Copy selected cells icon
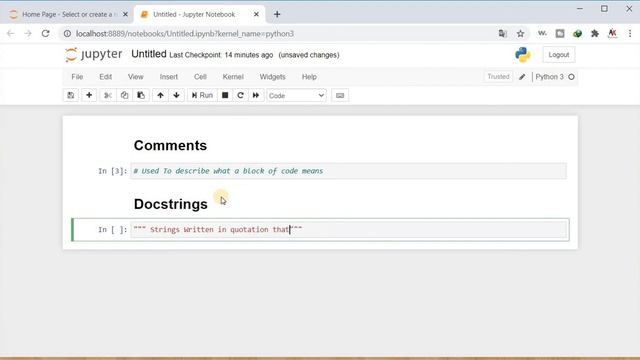640x360 pixels. tap(124, 96)
